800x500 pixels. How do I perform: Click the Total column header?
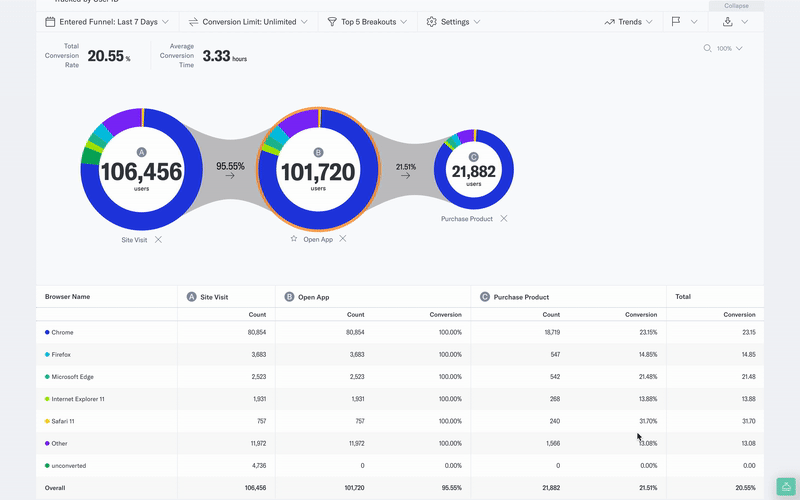tap(683, 296)
